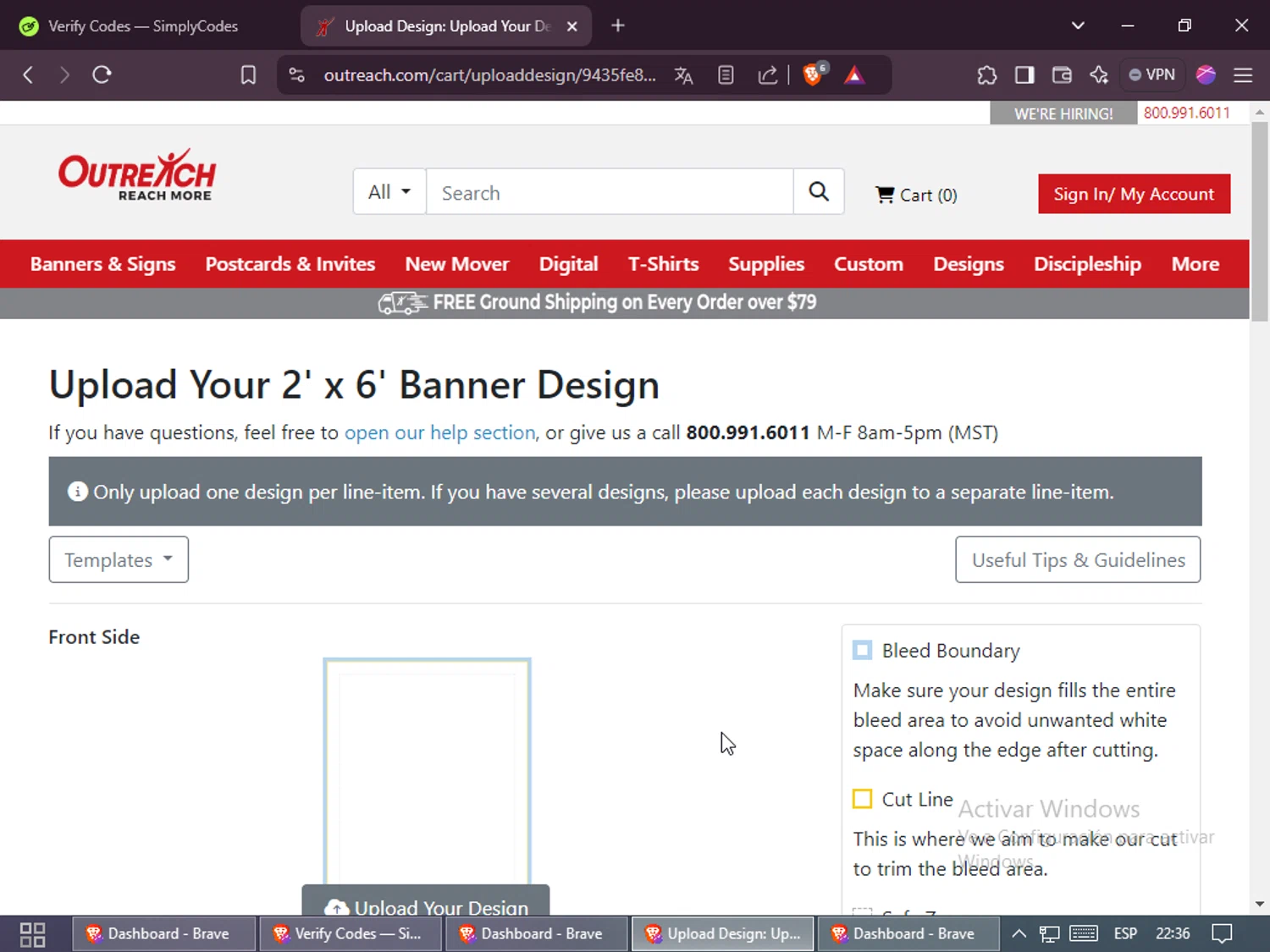
Task: Reload the current page
Action: [102, 75]
